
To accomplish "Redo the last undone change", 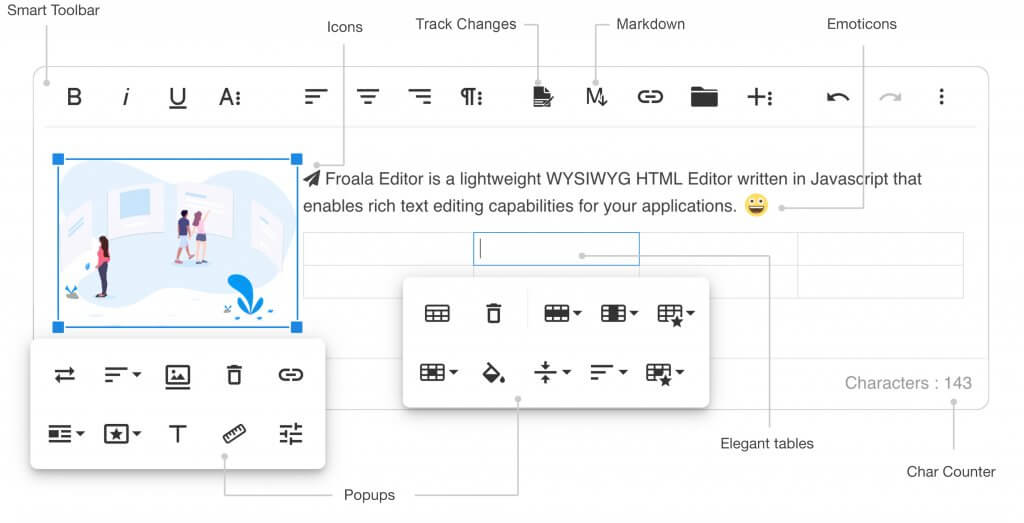I will click(889, 97).
